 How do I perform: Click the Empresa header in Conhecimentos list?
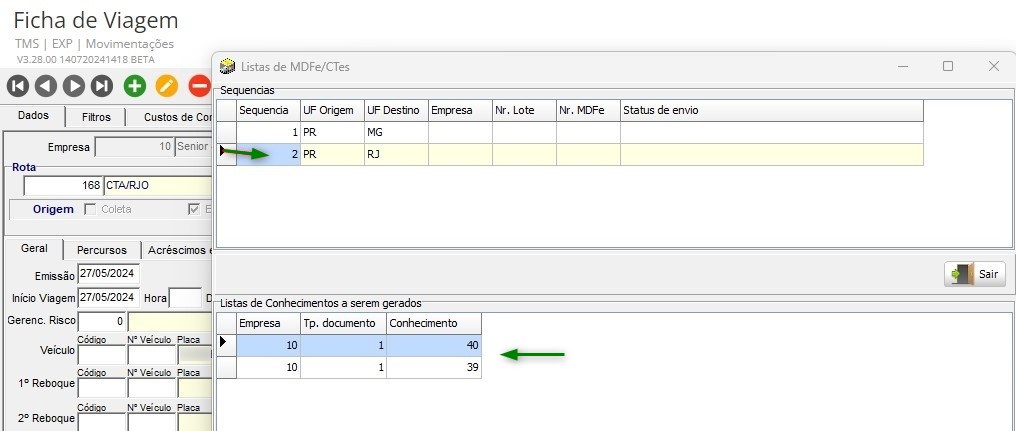[268, 323]
